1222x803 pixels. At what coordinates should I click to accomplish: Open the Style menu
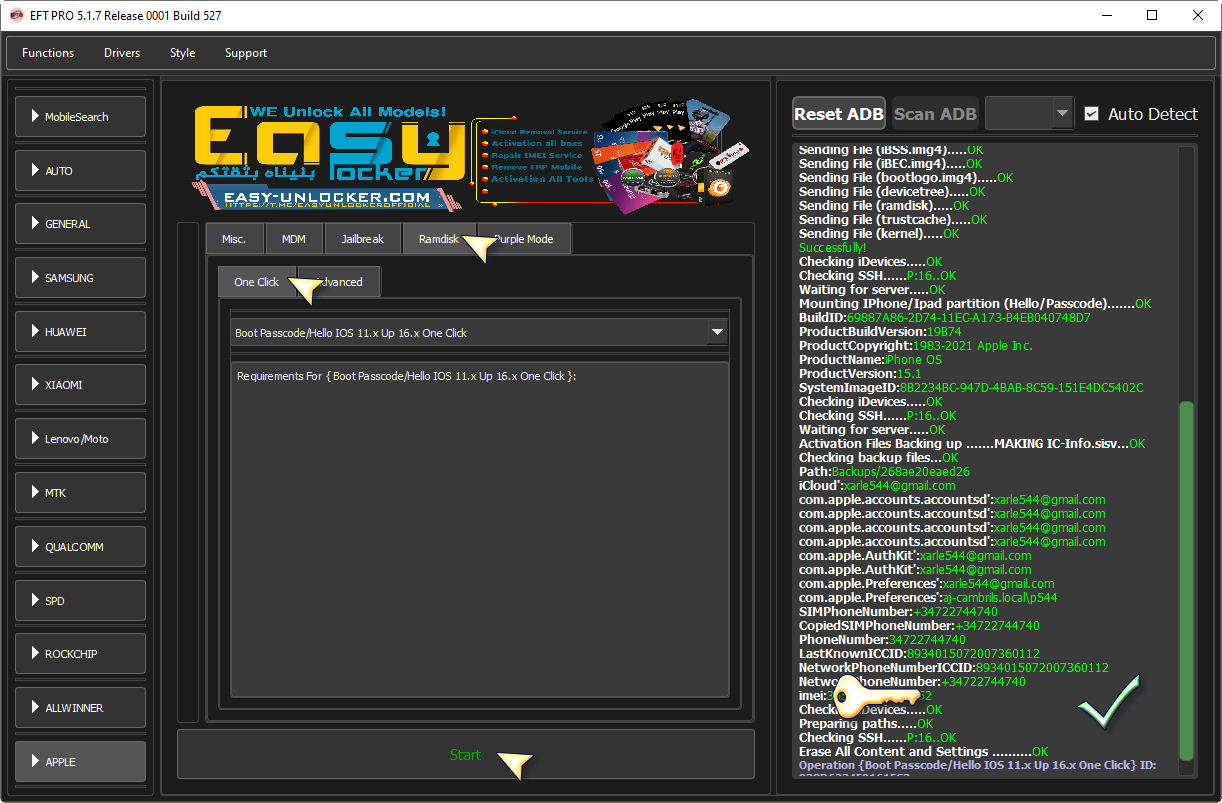click(x=183, y=53)
